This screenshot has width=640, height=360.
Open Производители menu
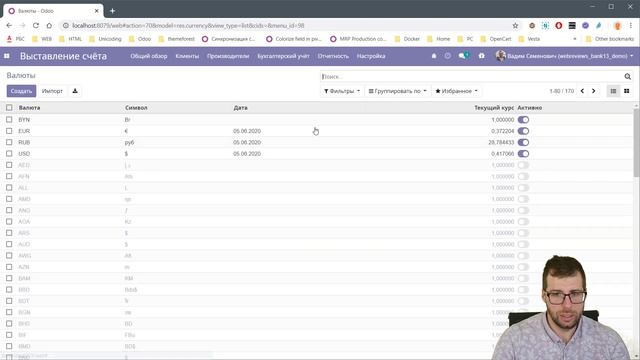point(228,56)
